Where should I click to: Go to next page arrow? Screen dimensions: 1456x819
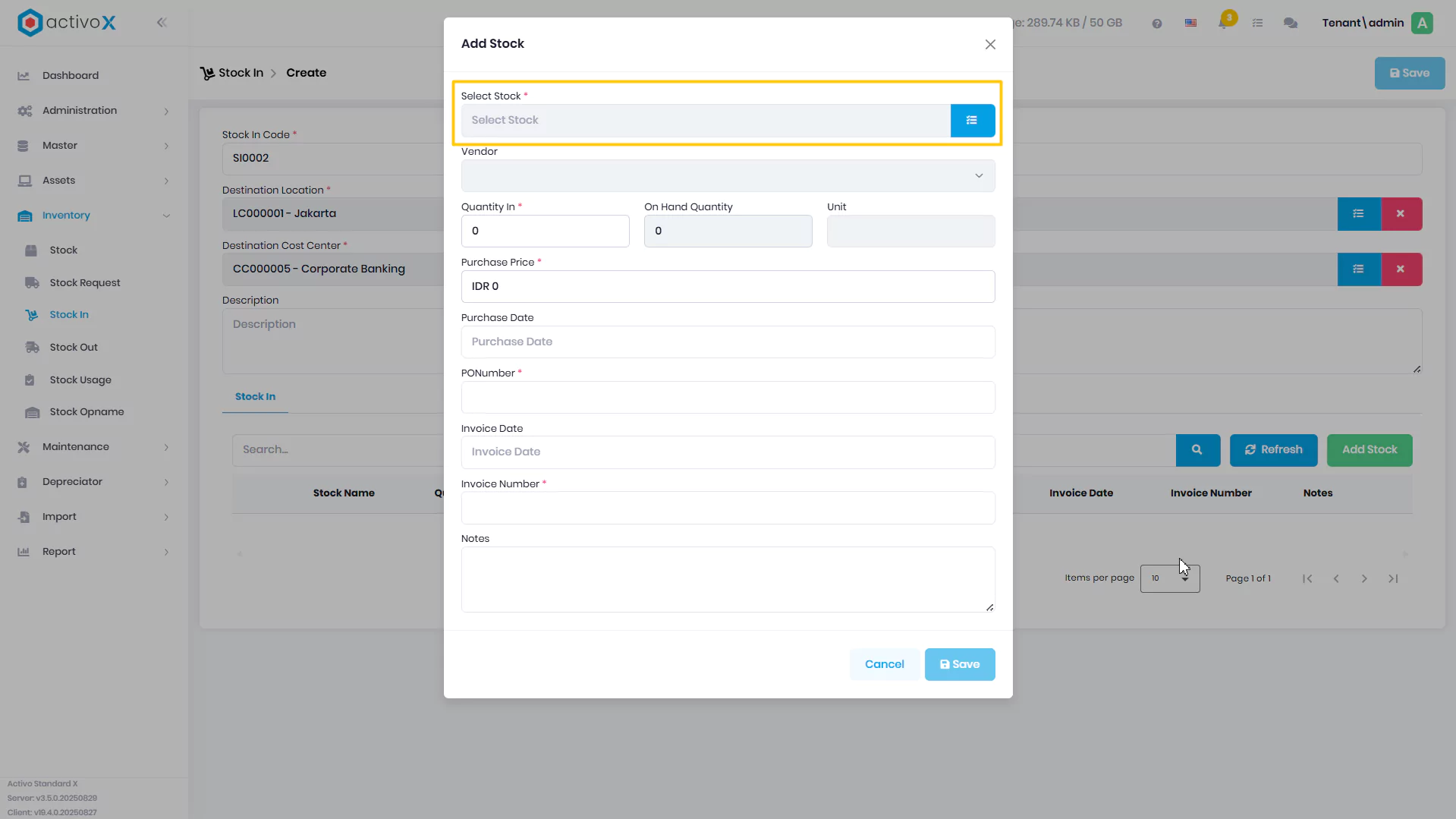pos(1364,579)
